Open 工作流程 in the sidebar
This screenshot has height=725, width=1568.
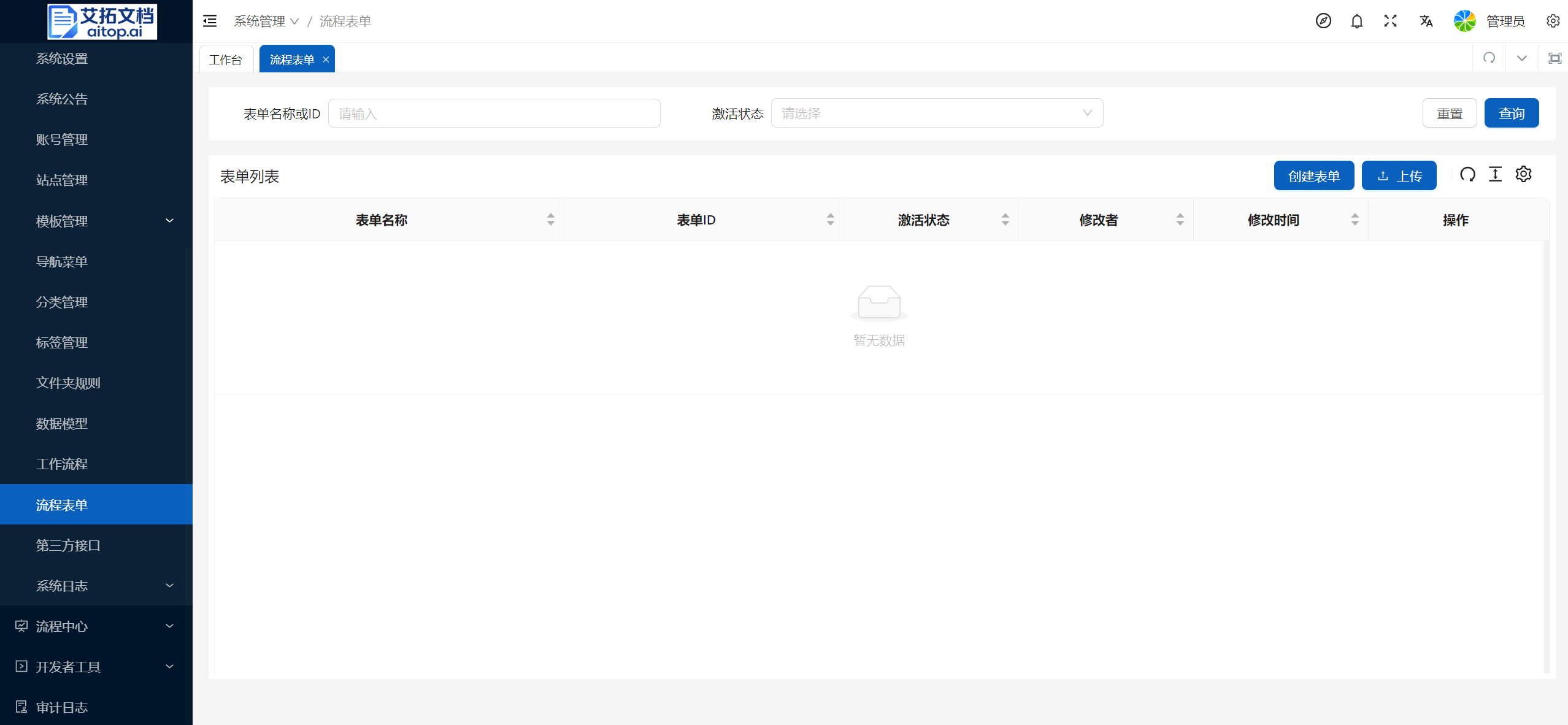62,464
